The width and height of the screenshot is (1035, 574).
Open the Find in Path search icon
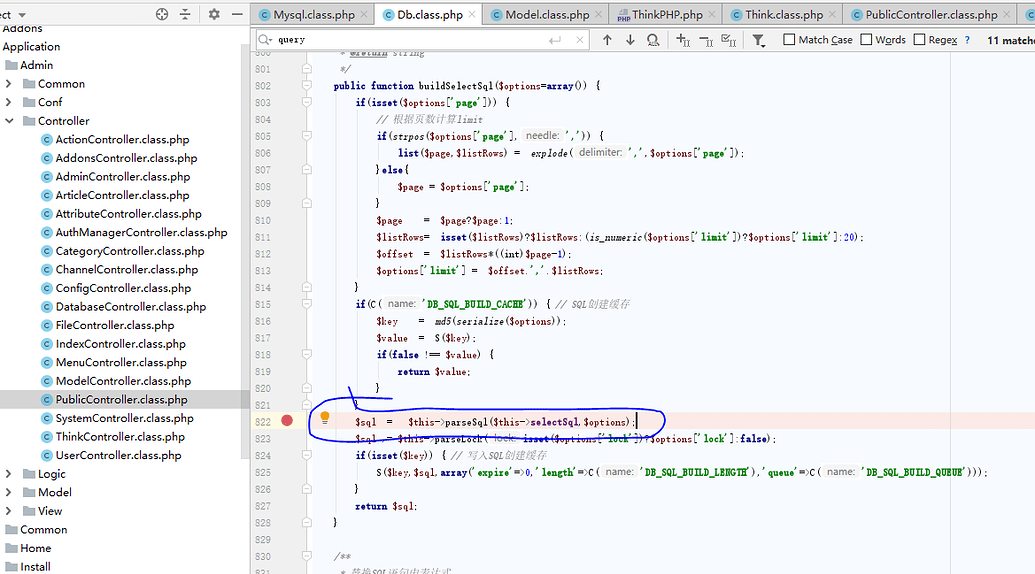coord(653,40)
